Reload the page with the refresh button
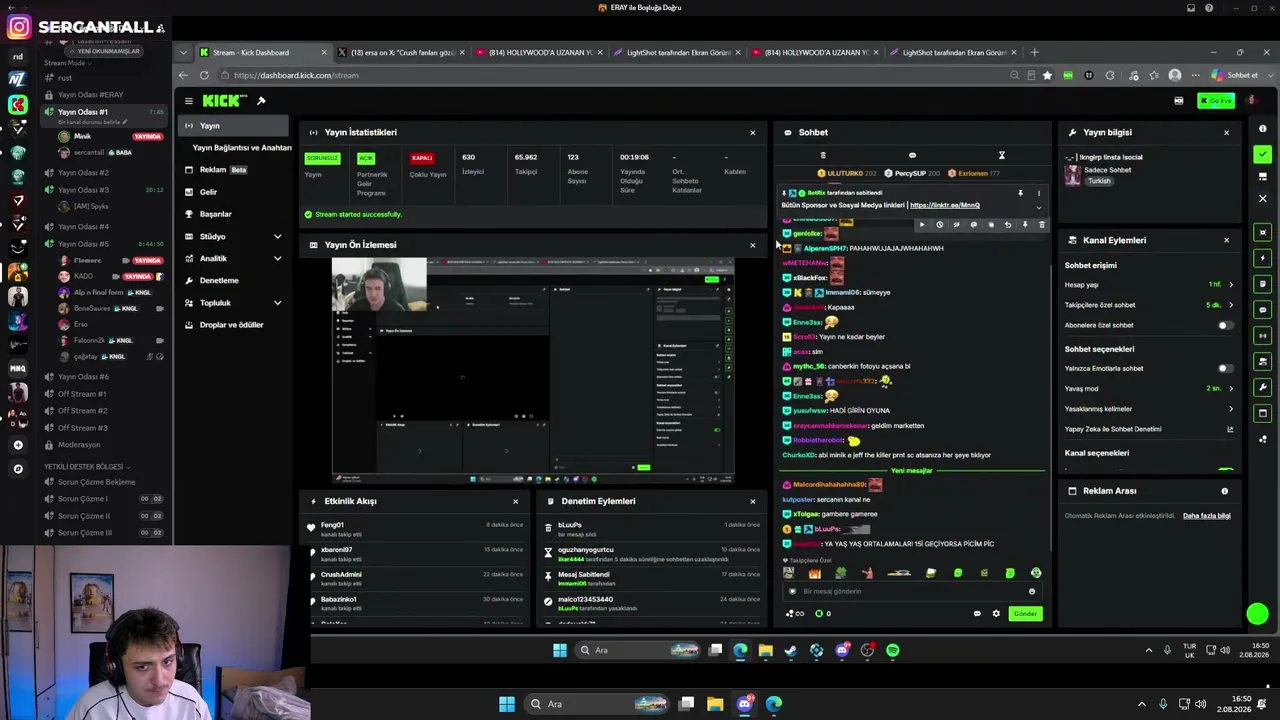1280x720 pixels. 204,75
